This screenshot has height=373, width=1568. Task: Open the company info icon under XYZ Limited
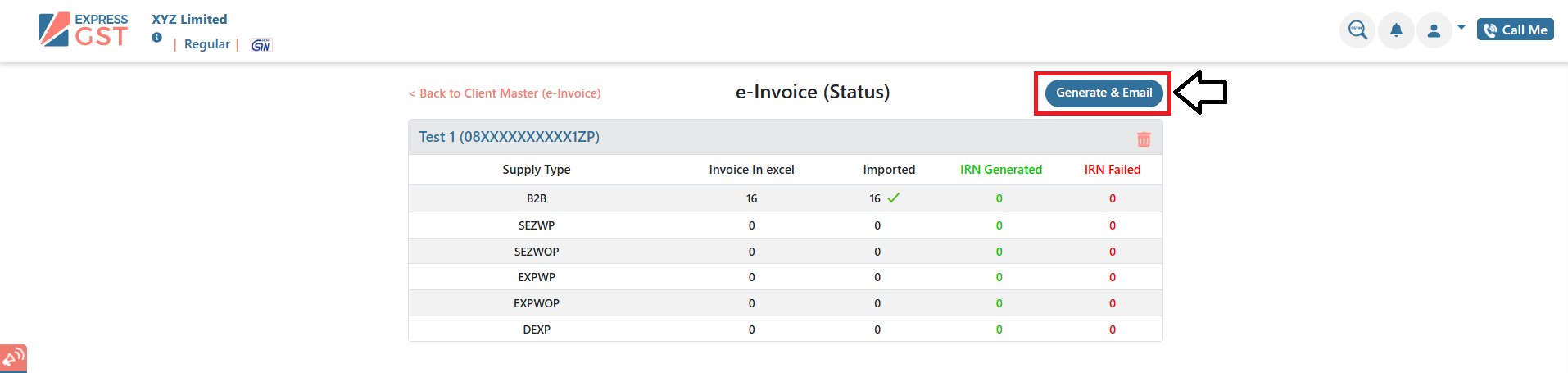(156, 38)
